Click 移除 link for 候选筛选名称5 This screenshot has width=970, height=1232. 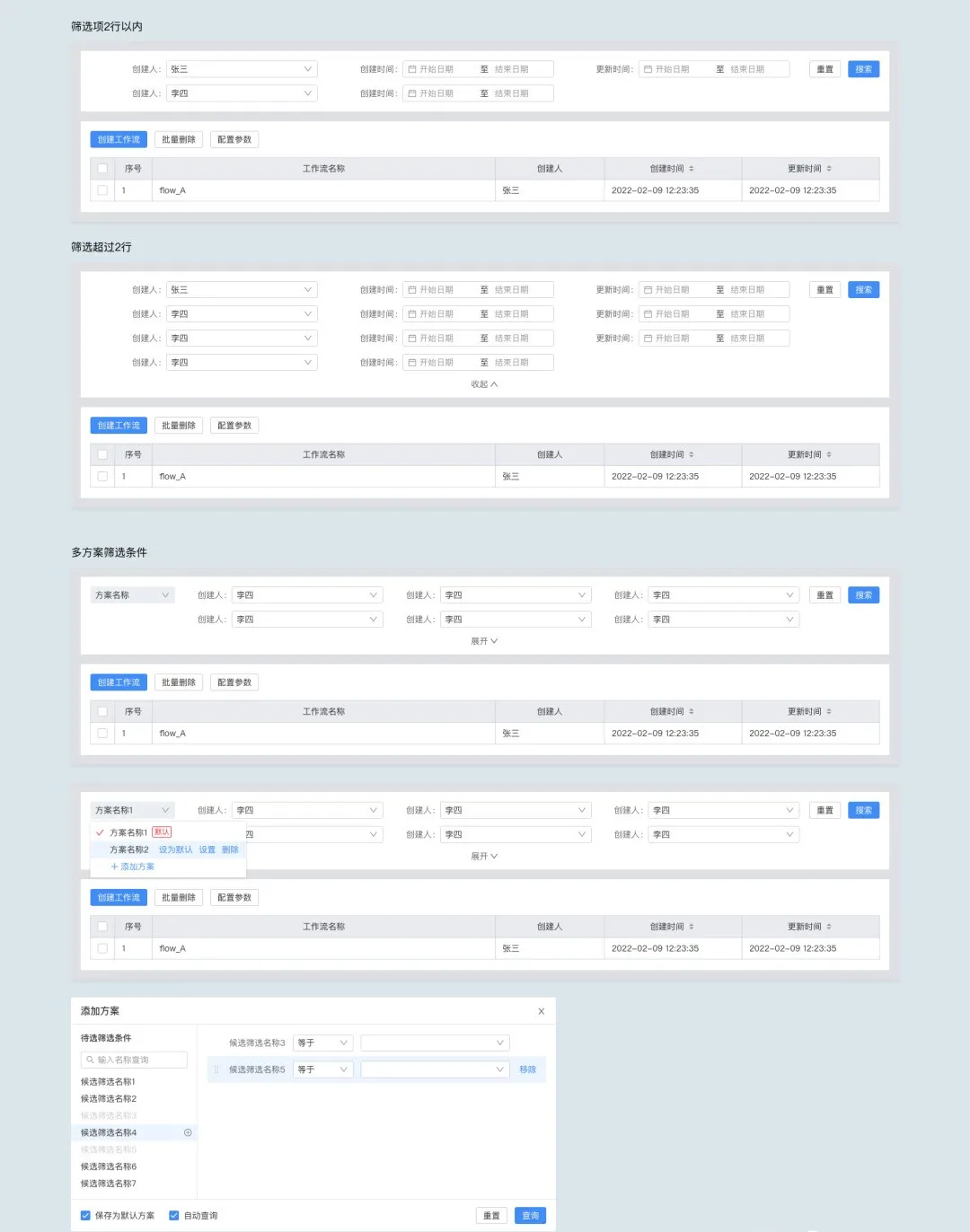[528, 1069]
